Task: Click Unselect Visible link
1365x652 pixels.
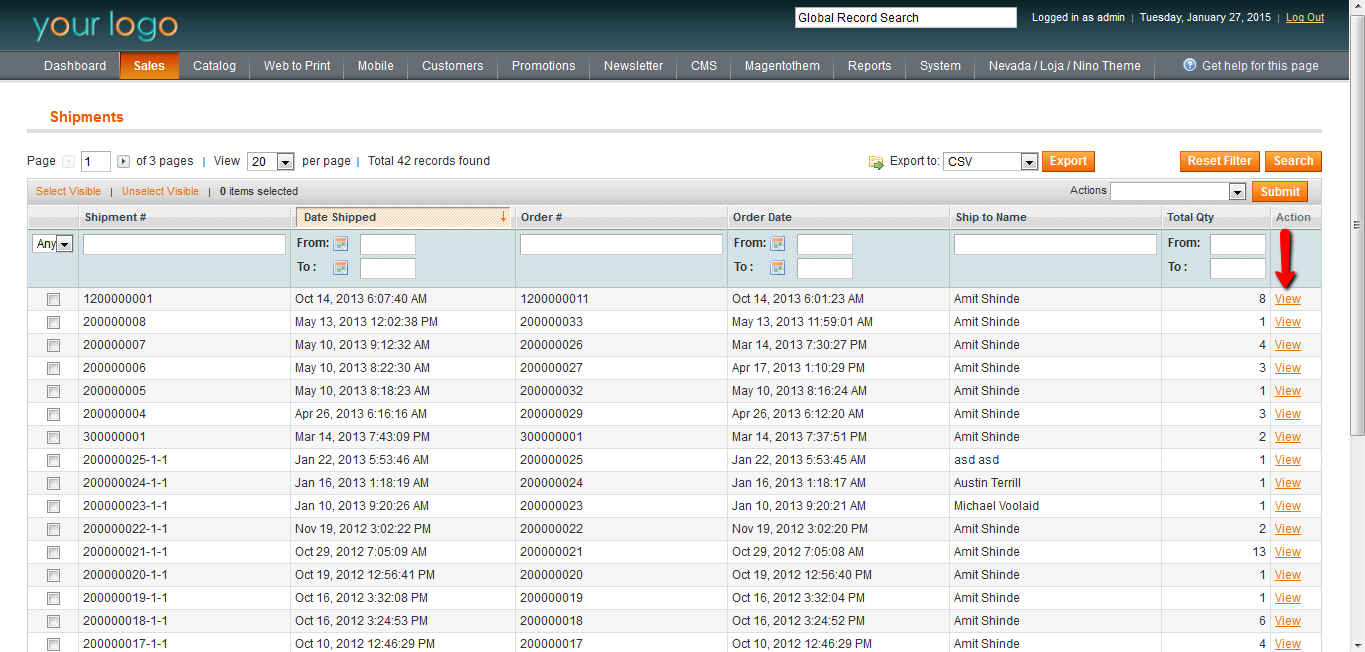Action: [x=160, y=191]
